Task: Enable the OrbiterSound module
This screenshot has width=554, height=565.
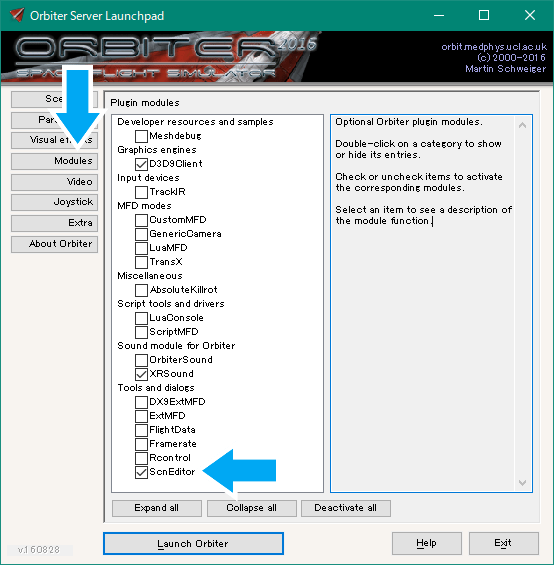Action: (x=141, y=360)
